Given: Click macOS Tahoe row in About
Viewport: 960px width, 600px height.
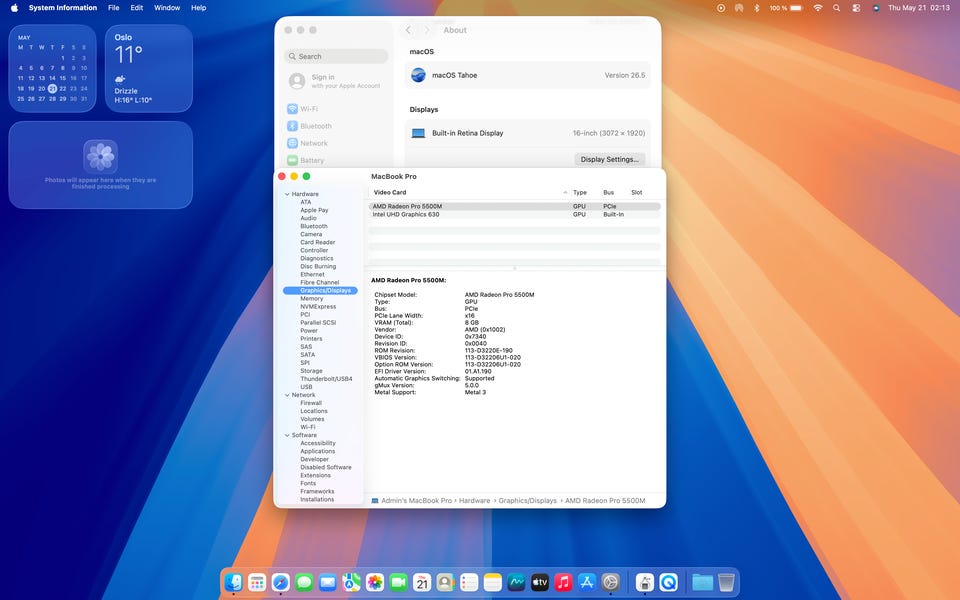Looking at the screenshot, I should [x=527, y=75].
